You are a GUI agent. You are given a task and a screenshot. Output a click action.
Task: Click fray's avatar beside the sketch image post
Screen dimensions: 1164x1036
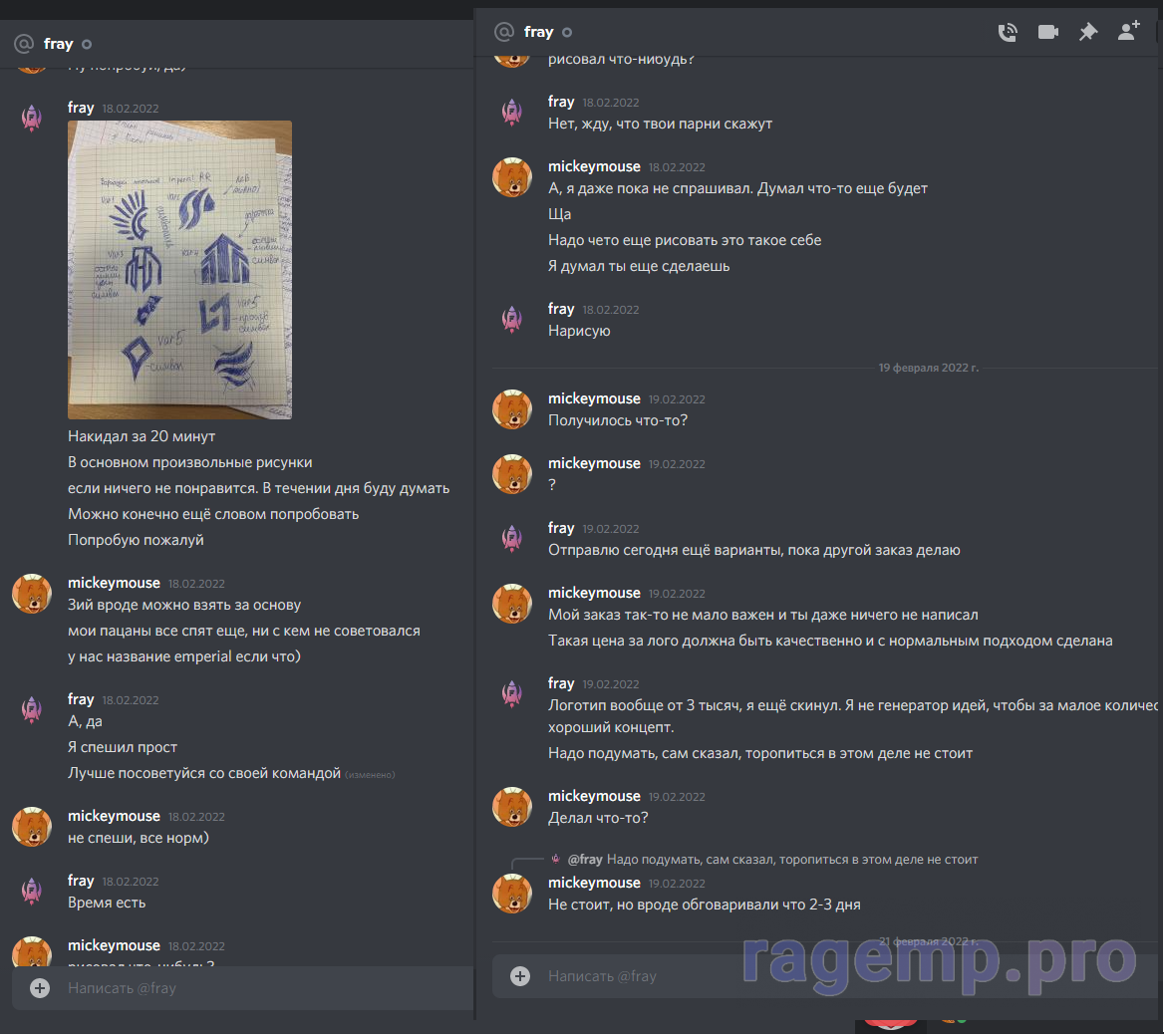[x=32, y=120]
